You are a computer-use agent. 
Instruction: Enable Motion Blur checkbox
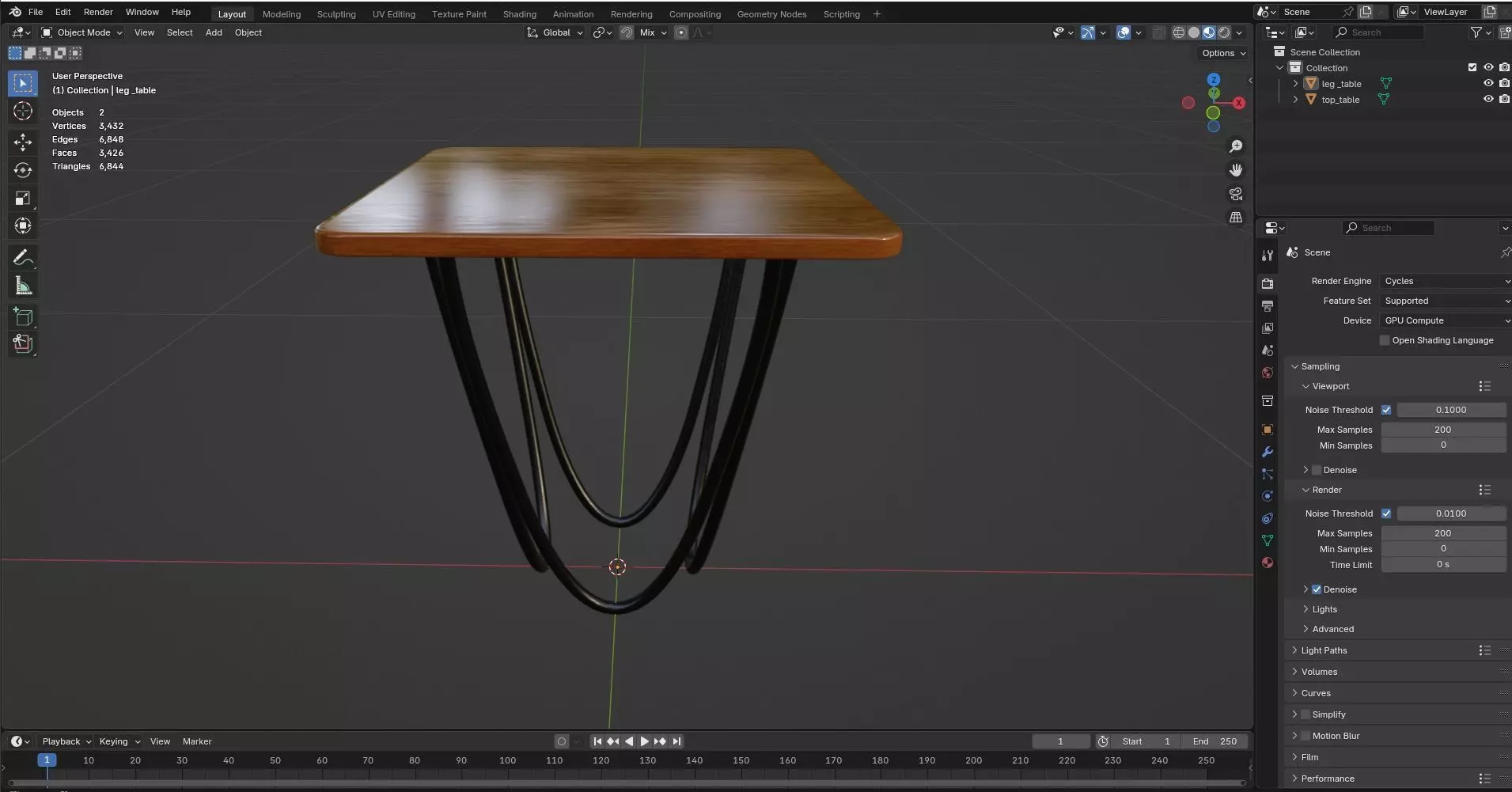(1306, 736)
